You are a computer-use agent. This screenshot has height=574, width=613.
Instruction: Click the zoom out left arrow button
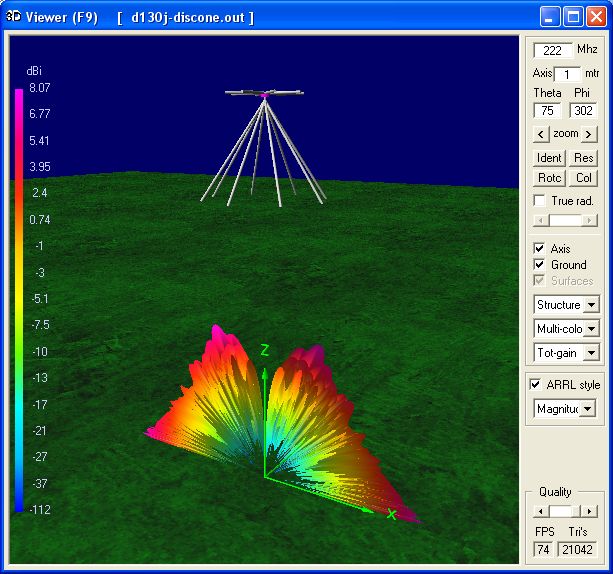(541, 134)
